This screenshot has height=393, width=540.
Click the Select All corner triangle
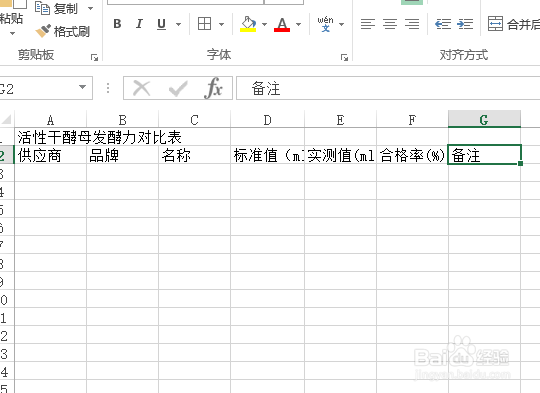pyautogui.click(x=7, y=120)
